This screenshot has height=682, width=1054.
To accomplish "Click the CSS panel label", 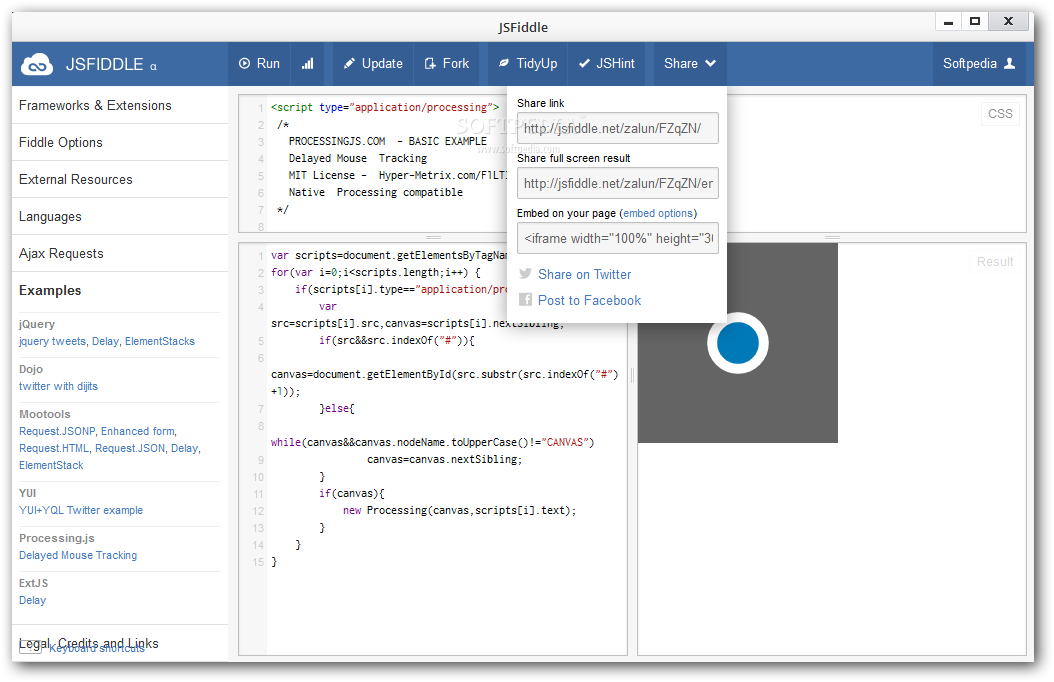I will [1000, 114].
